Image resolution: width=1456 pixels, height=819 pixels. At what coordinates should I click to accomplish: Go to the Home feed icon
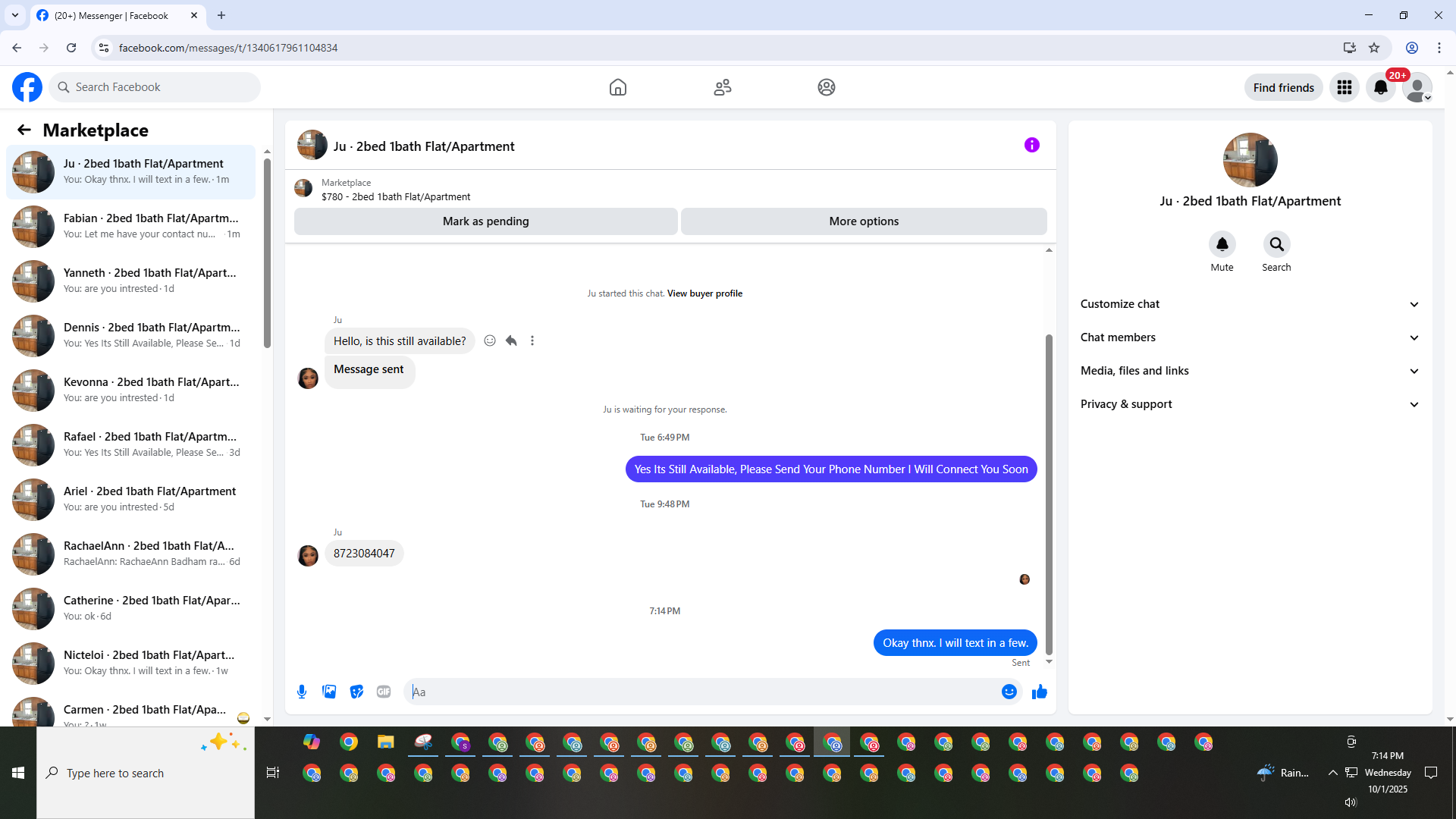click(x=618, y=87)
